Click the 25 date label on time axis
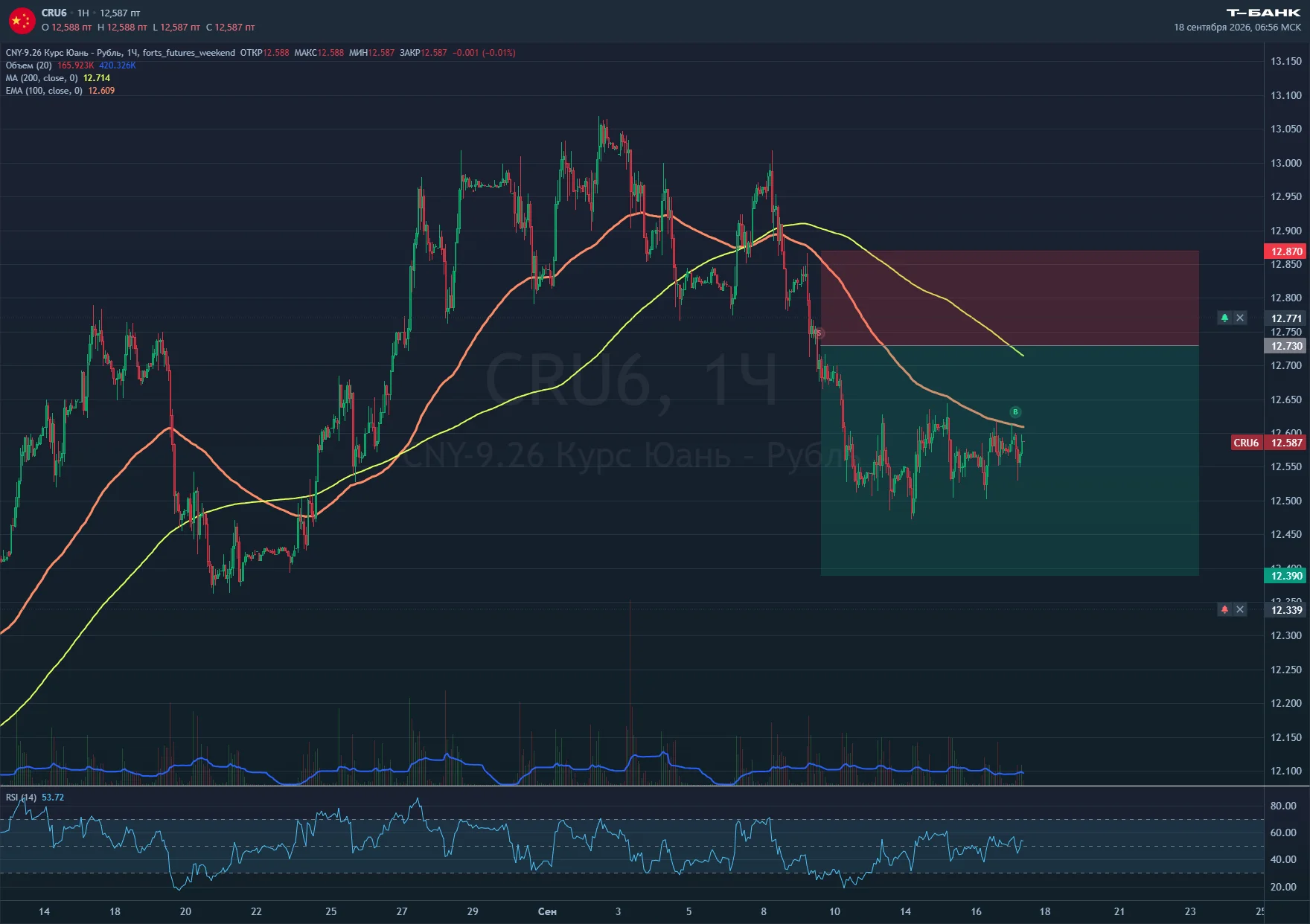This screenshot has width=1310, height=924. [331, 911]
